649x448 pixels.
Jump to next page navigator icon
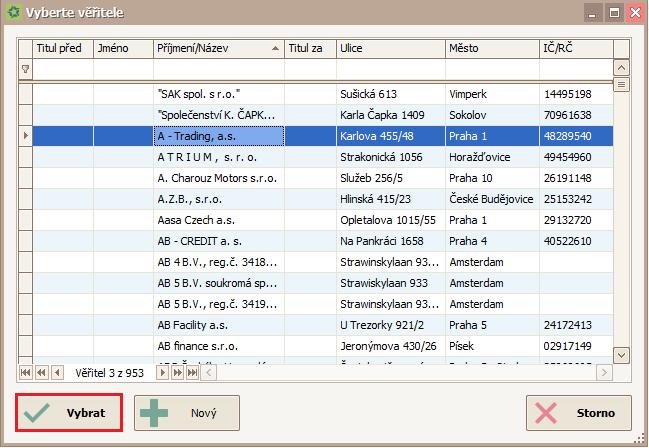coord(177,373)
